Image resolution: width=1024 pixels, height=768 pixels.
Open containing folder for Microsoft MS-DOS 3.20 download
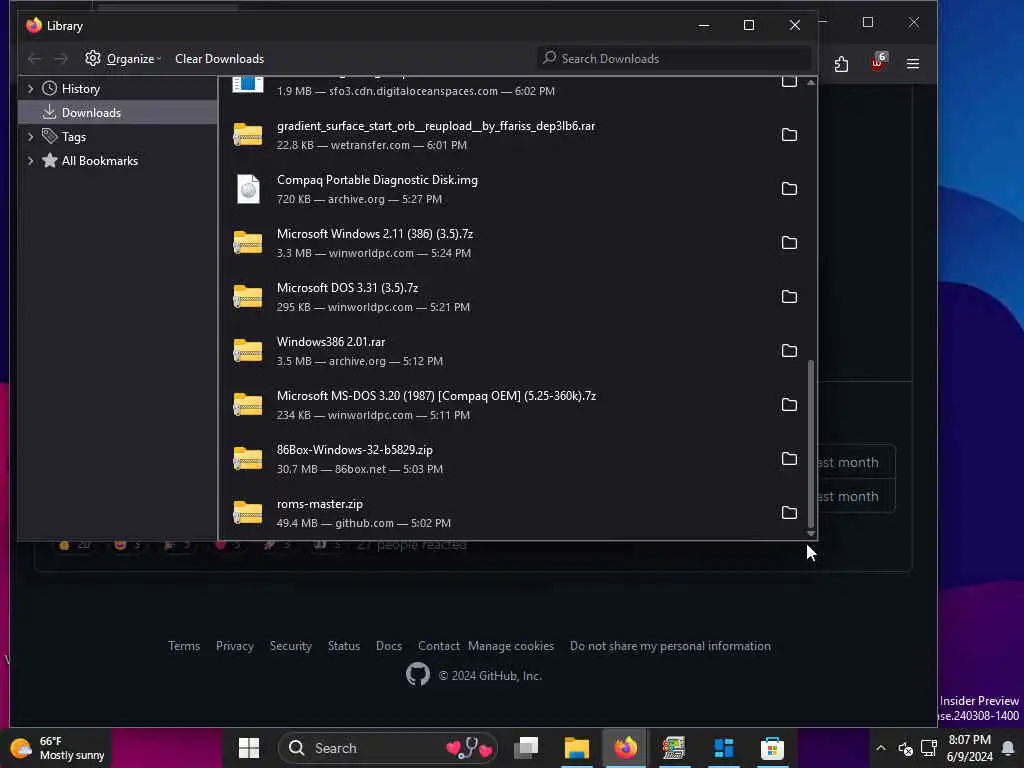click(789, 405)
